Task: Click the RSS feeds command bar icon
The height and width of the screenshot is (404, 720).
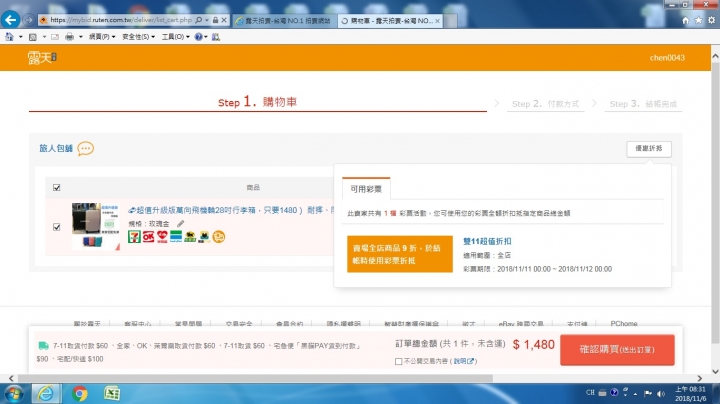Action: 33,37
